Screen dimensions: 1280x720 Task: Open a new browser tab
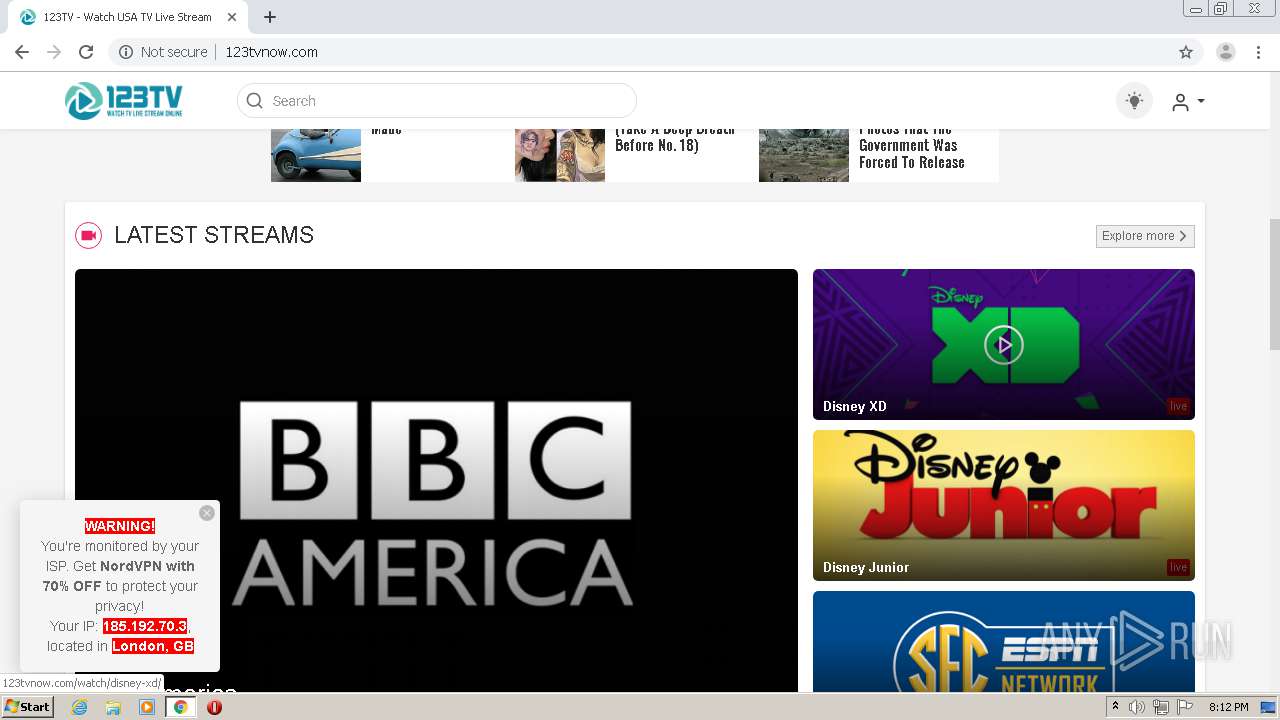point(270,17)
